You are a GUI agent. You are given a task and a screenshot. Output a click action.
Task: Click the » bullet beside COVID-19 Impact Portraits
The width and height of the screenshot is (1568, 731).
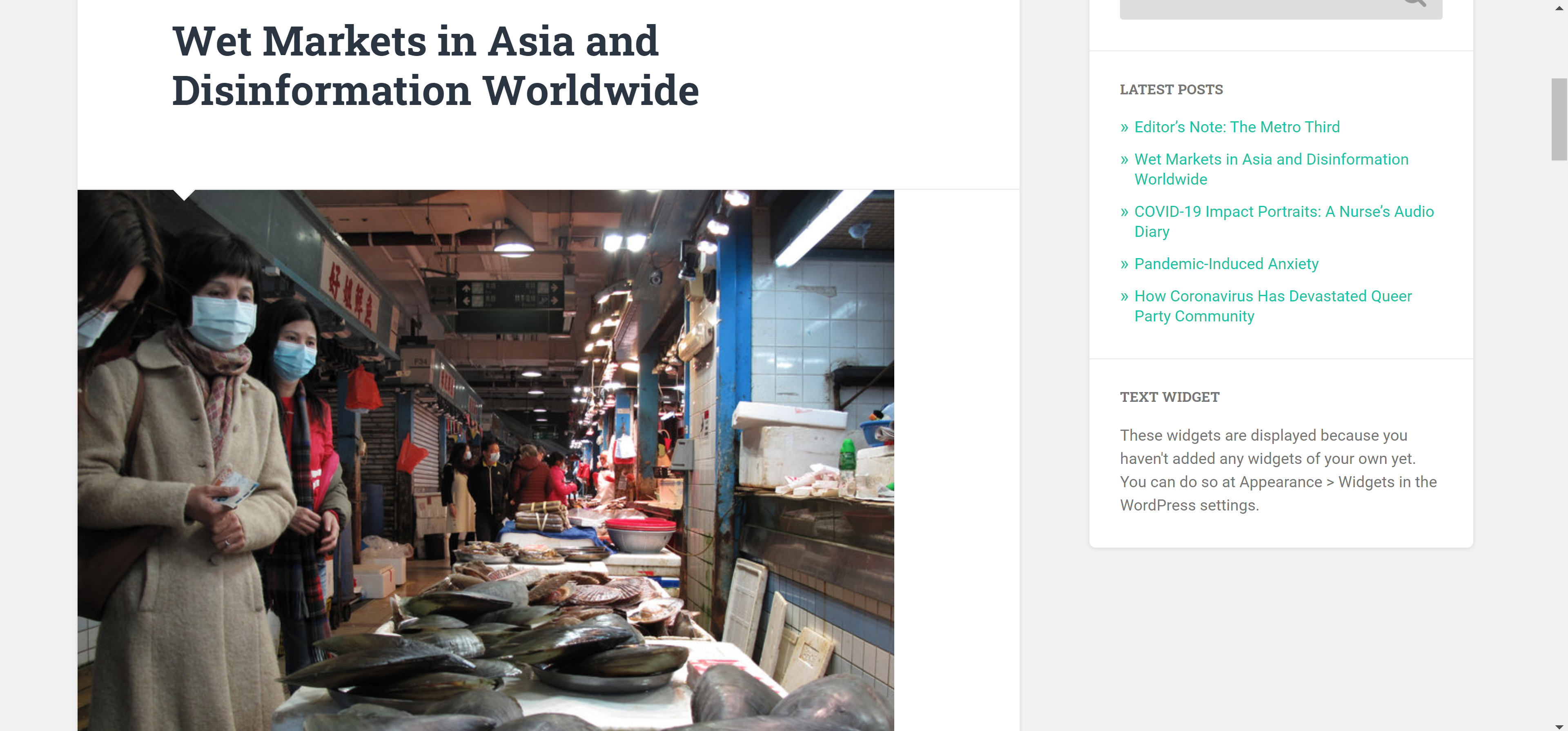[x=1124, y=212]
